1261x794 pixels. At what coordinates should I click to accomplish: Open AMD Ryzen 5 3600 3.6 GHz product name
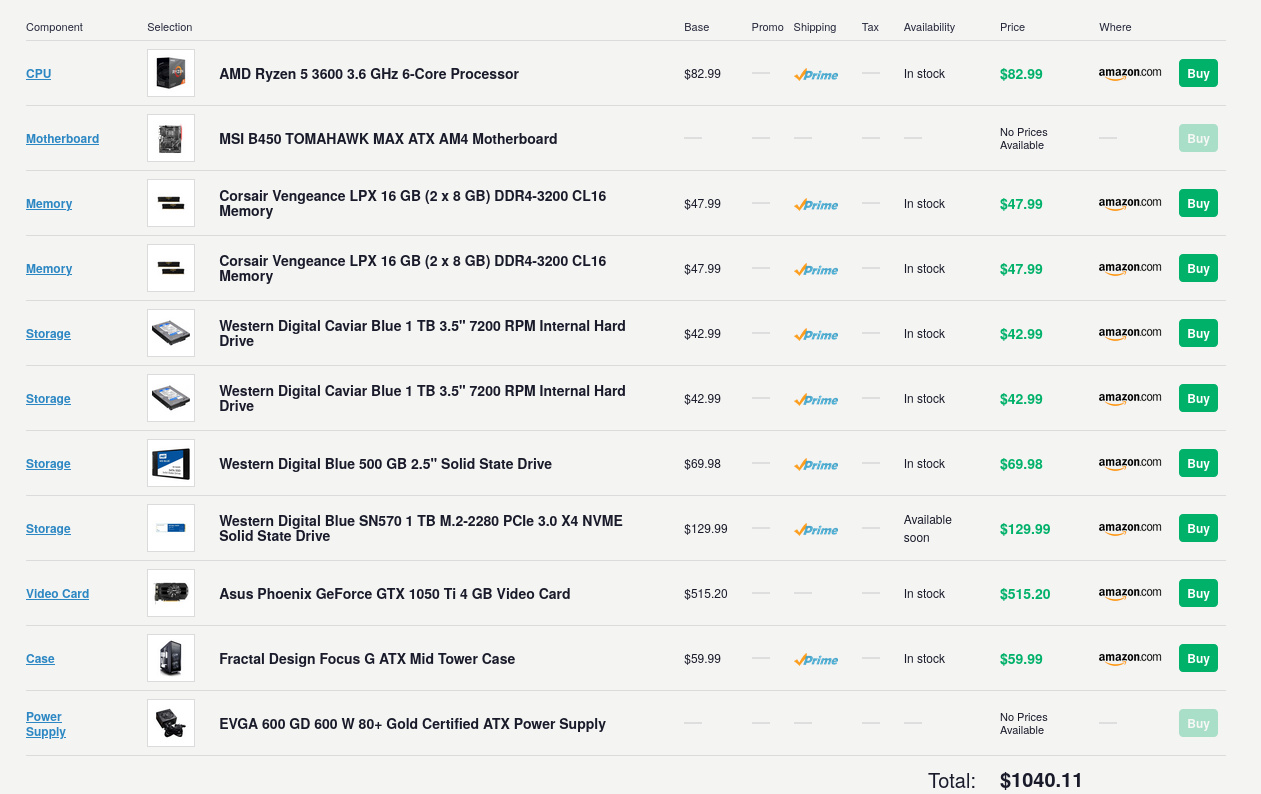pos(369,74)
